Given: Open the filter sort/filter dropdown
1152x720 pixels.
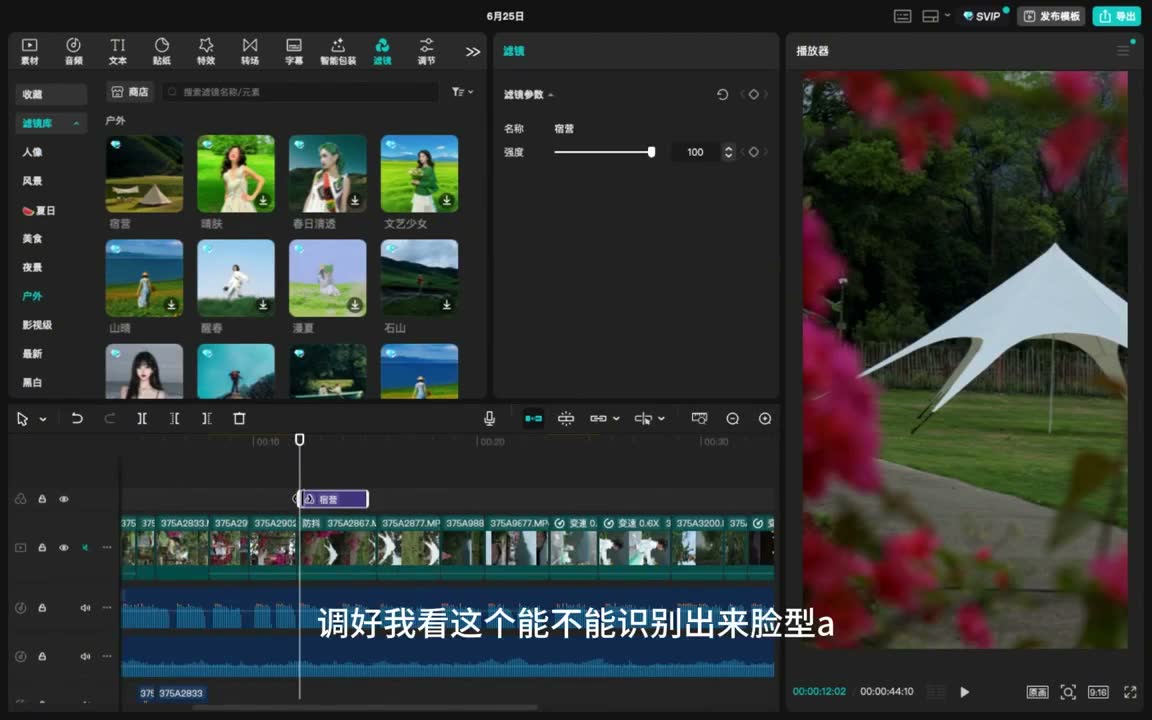Looking at the screenshot, I should [x=462, y=92].
